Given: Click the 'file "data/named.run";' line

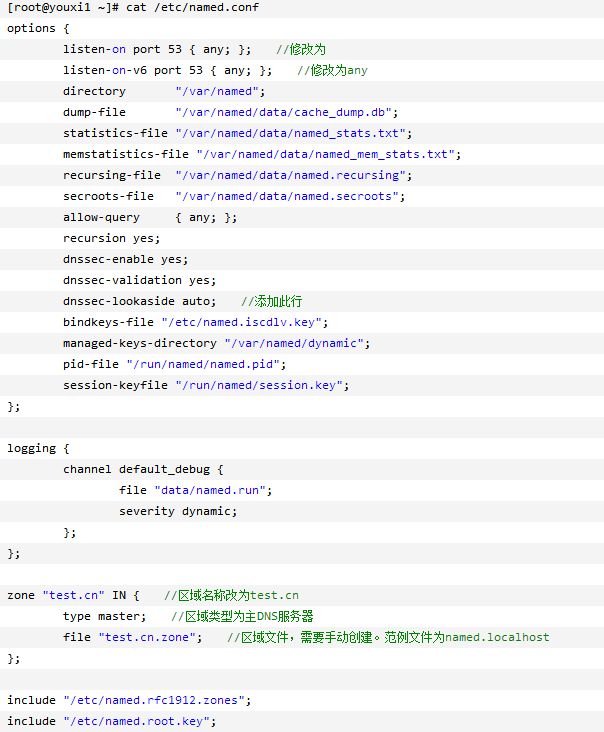Looking at the screenshot, I should (196, 491).
